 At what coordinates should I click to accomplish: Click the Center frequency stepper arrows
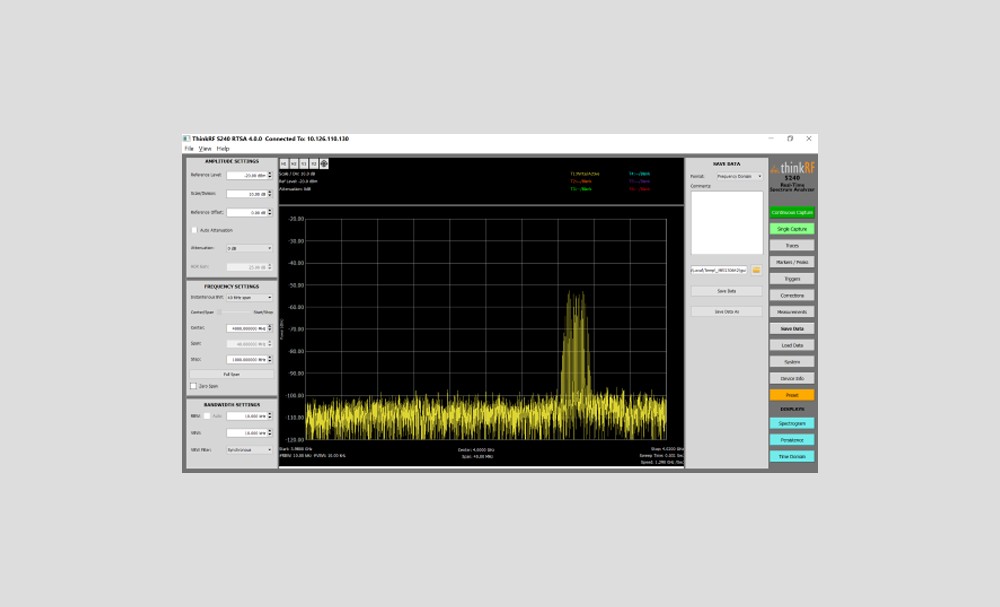coord(269,328)
